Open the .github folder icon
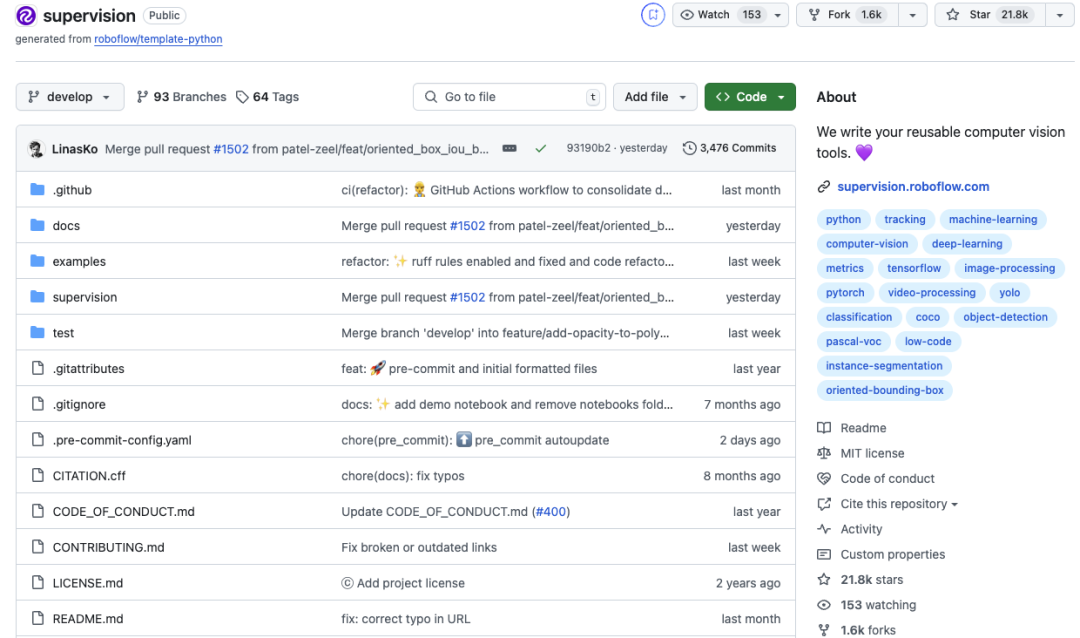 coord(38,189)
